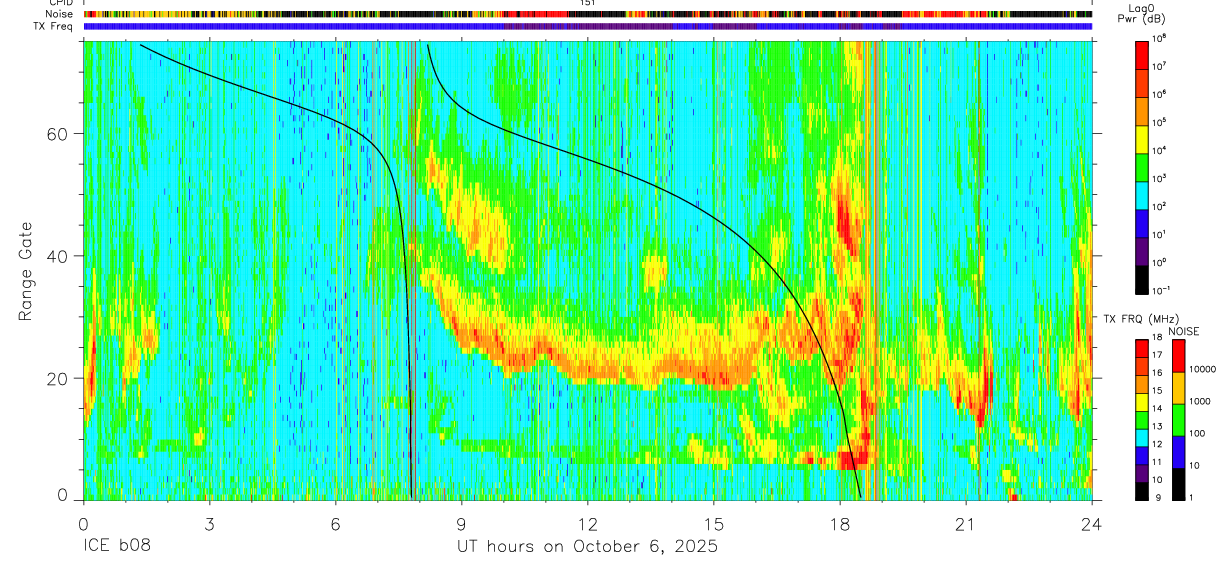Click the blue TX Freq strip above the plot
Image resolution: width=1228 pixels, height=567 pixels.
(x=587, y=27)
